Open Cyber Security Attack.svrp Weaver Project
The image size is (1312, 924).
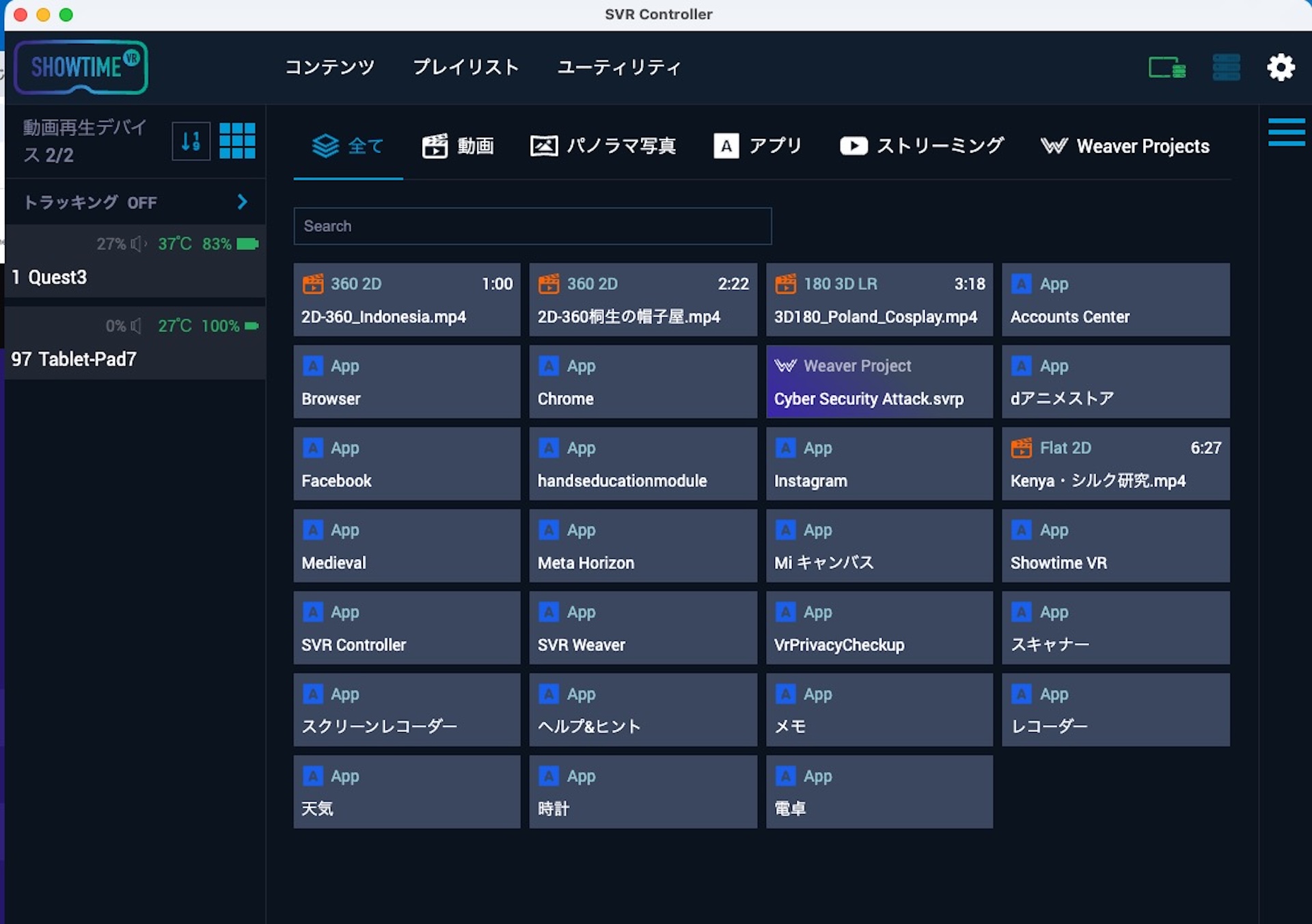click(879, 382)
